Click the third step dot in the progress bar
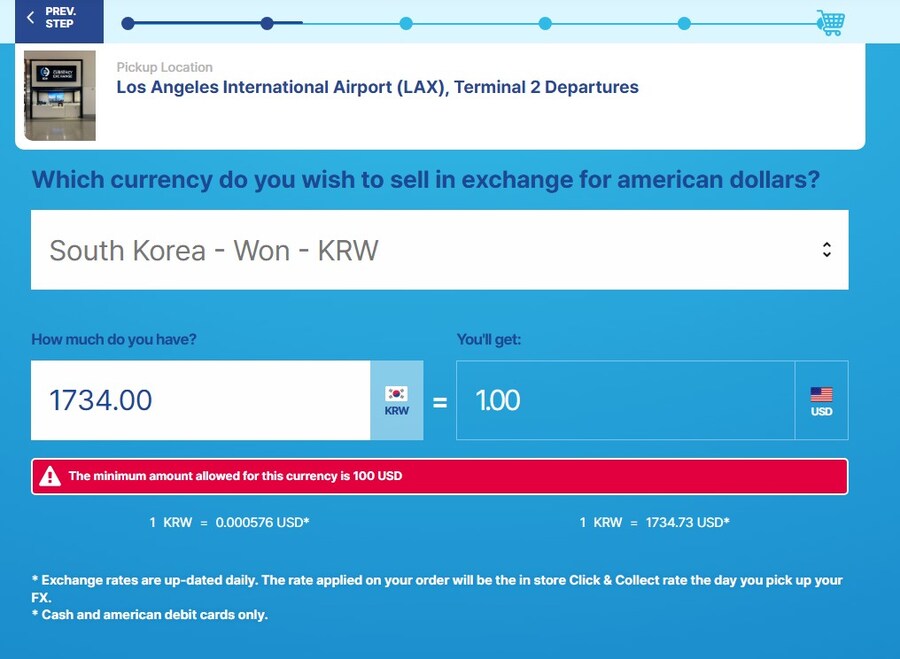This screenshot has width=900, height=659. tap(405, 23)
